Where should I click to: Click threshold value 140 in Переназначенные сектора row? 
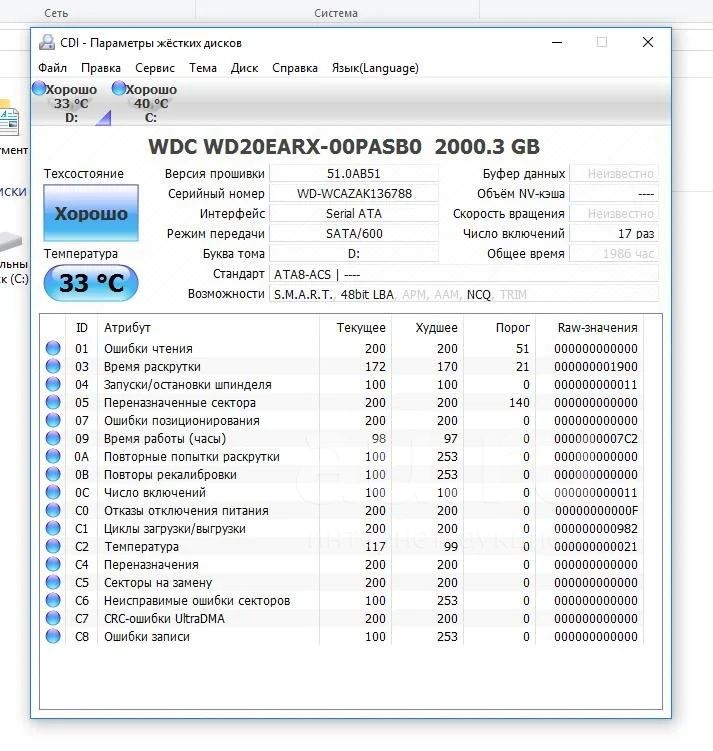click(x=519, y=402)
